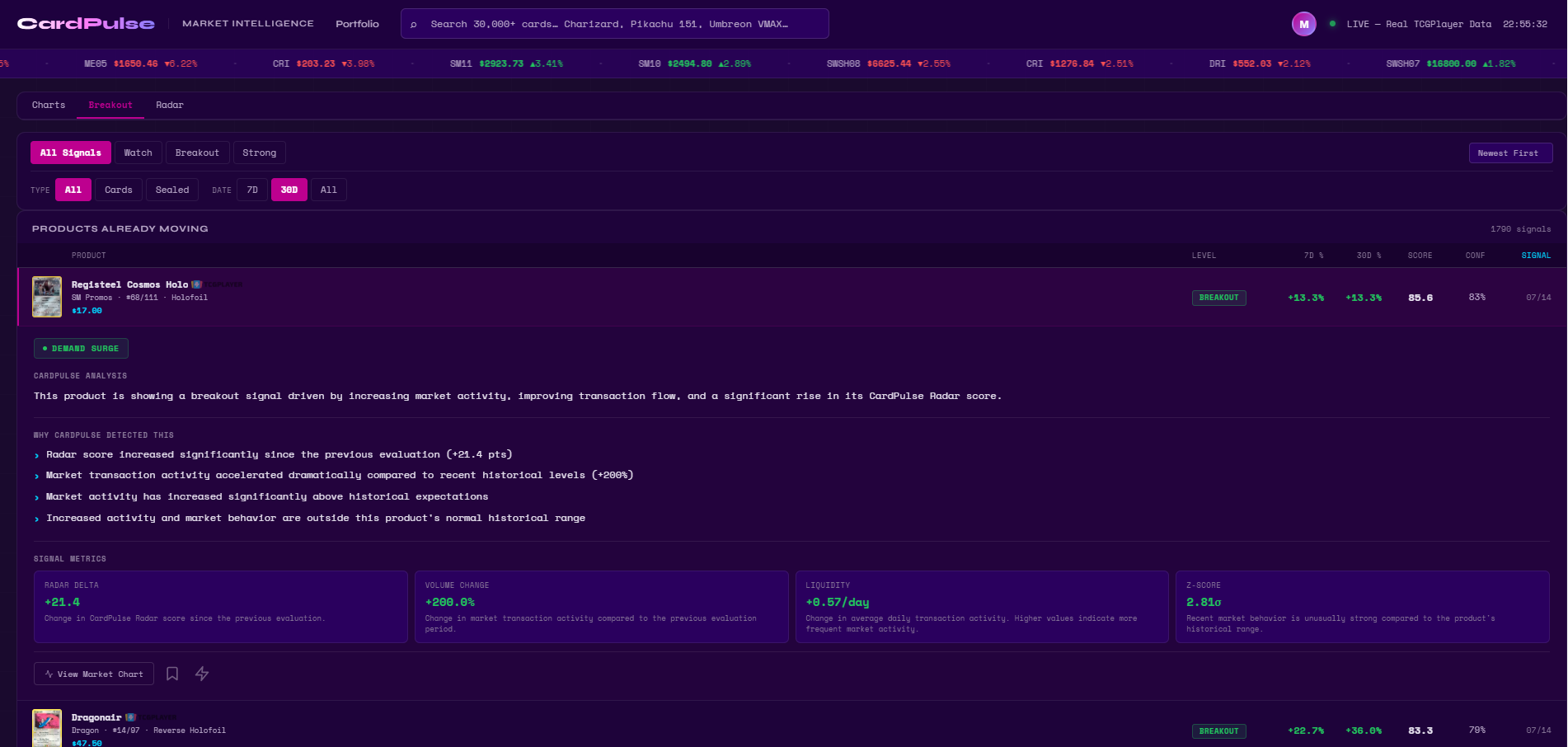Click the CardPulse logo

pos(86,24)
